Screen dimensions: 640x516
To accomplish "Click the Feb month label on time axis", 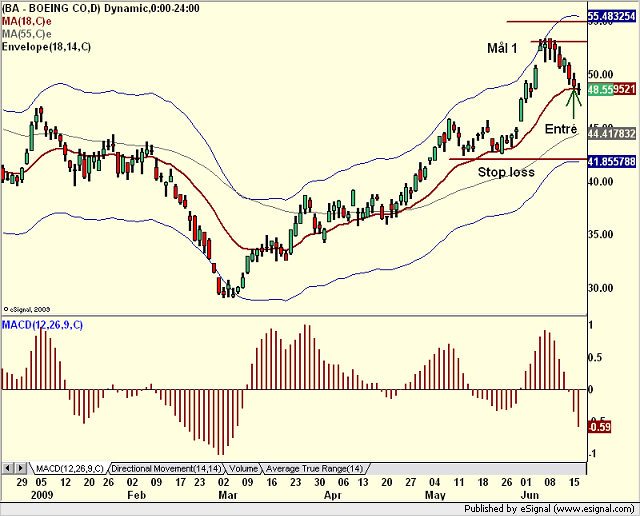I will click(x=136, y=495).
